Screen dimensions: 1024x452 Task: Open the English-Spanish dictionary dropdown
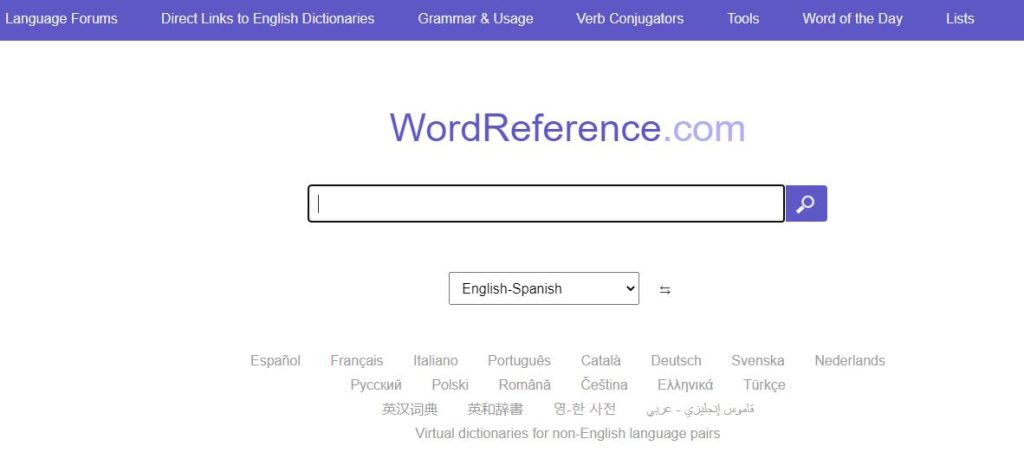pyautogui.click(x=544, y=289)
